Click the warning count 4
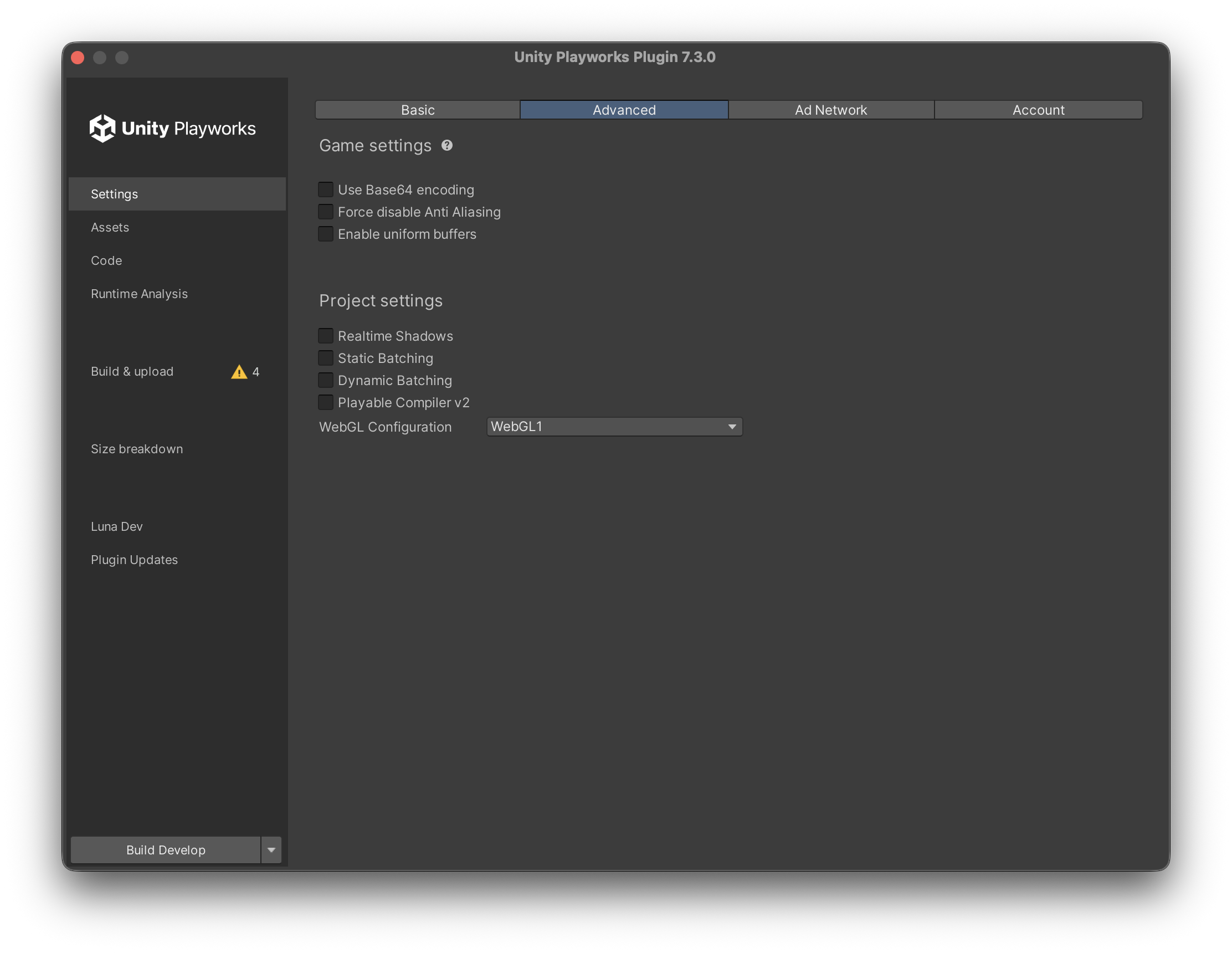The width and height of the screenshot is (1232, 953). point(255,372)
